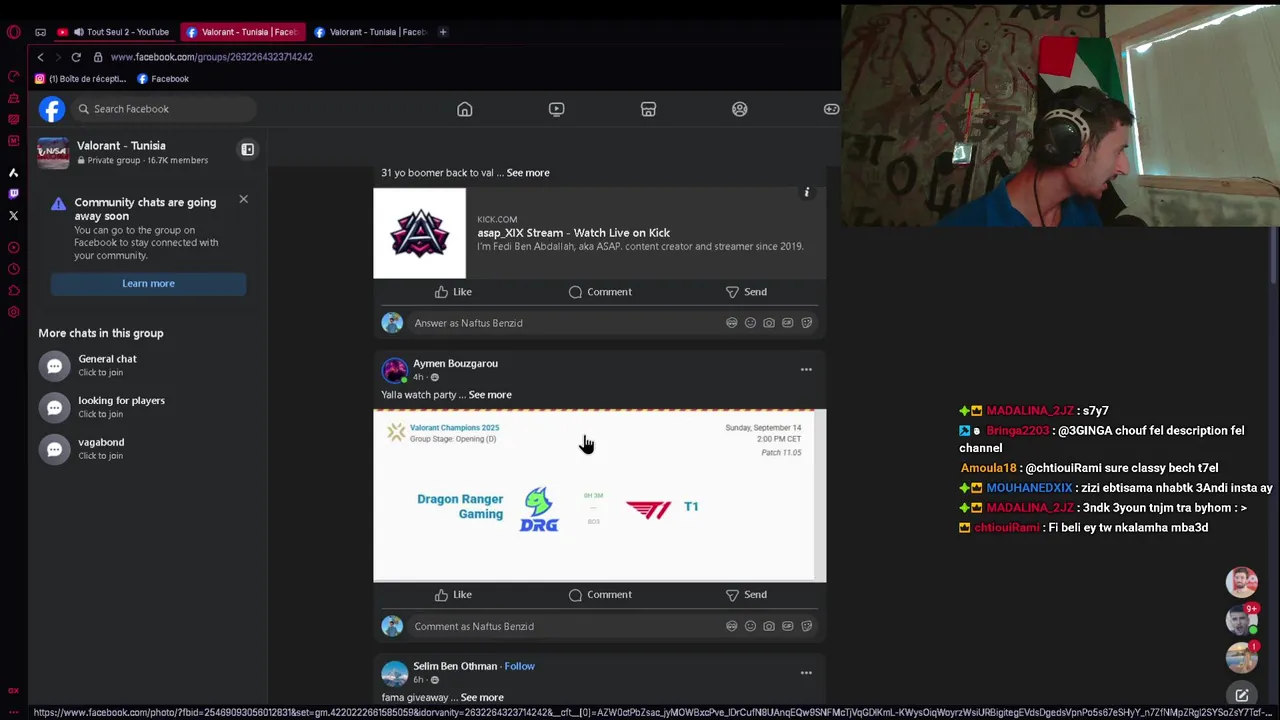This screenshot has width=1280, height=720.
Task: Expand See more on 31 yo boomer post
Action: click(x=528, y=173)
